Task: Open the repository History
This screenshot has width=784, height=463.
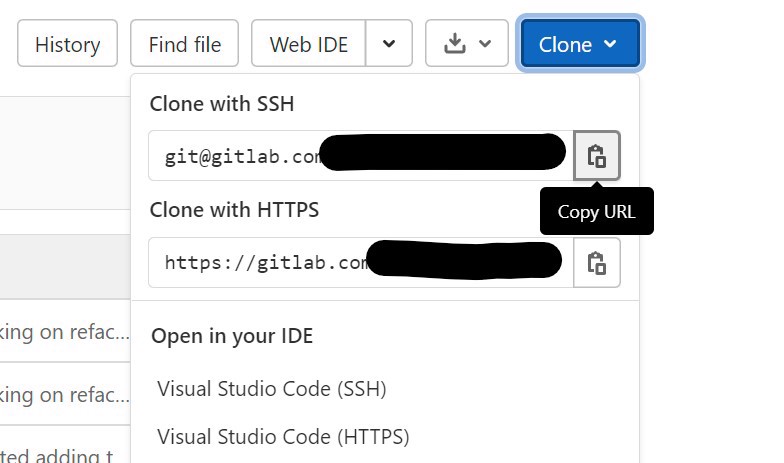Action: click(x=68, y=44)
